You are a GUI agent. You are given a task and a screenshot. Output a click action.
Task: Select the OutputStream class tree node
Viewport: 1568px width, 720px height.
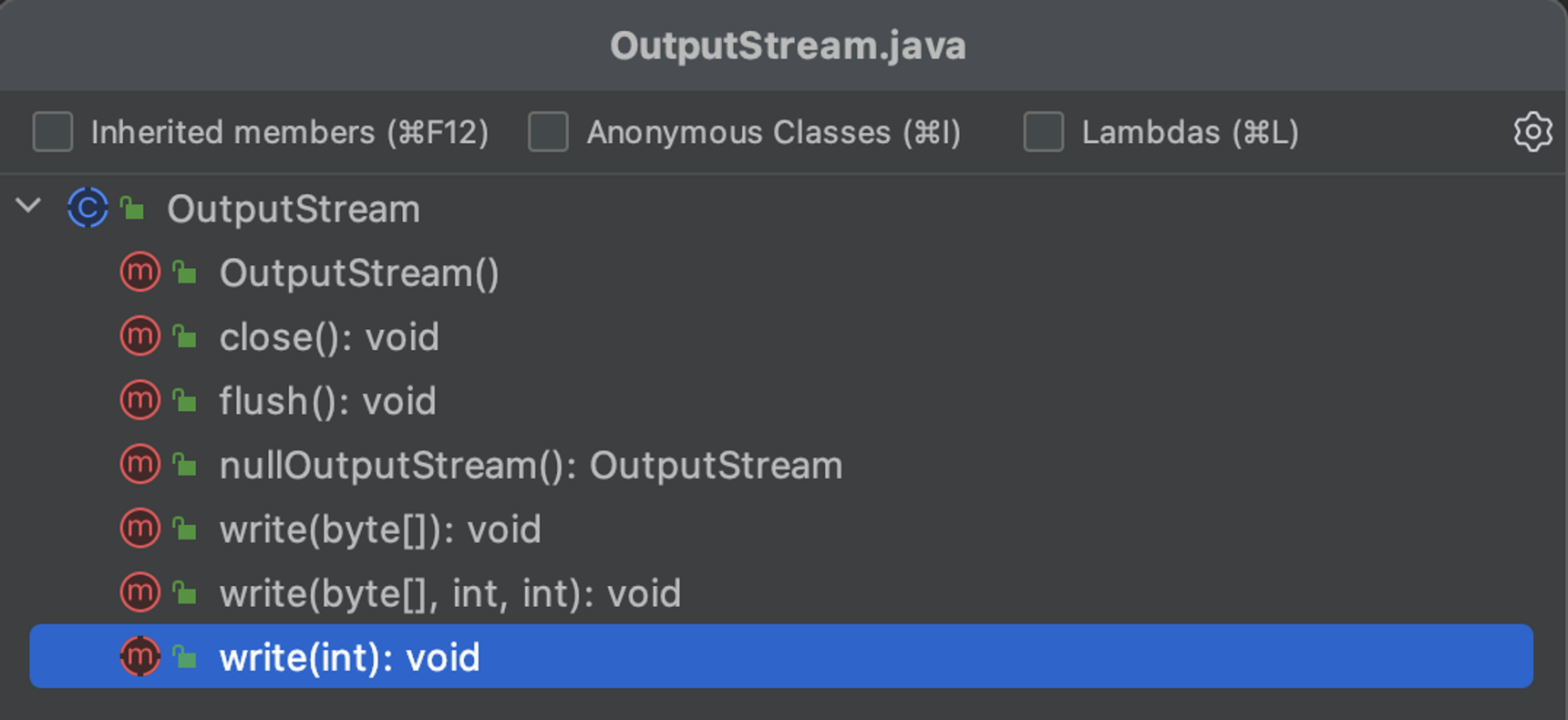(x=294, y=209)
